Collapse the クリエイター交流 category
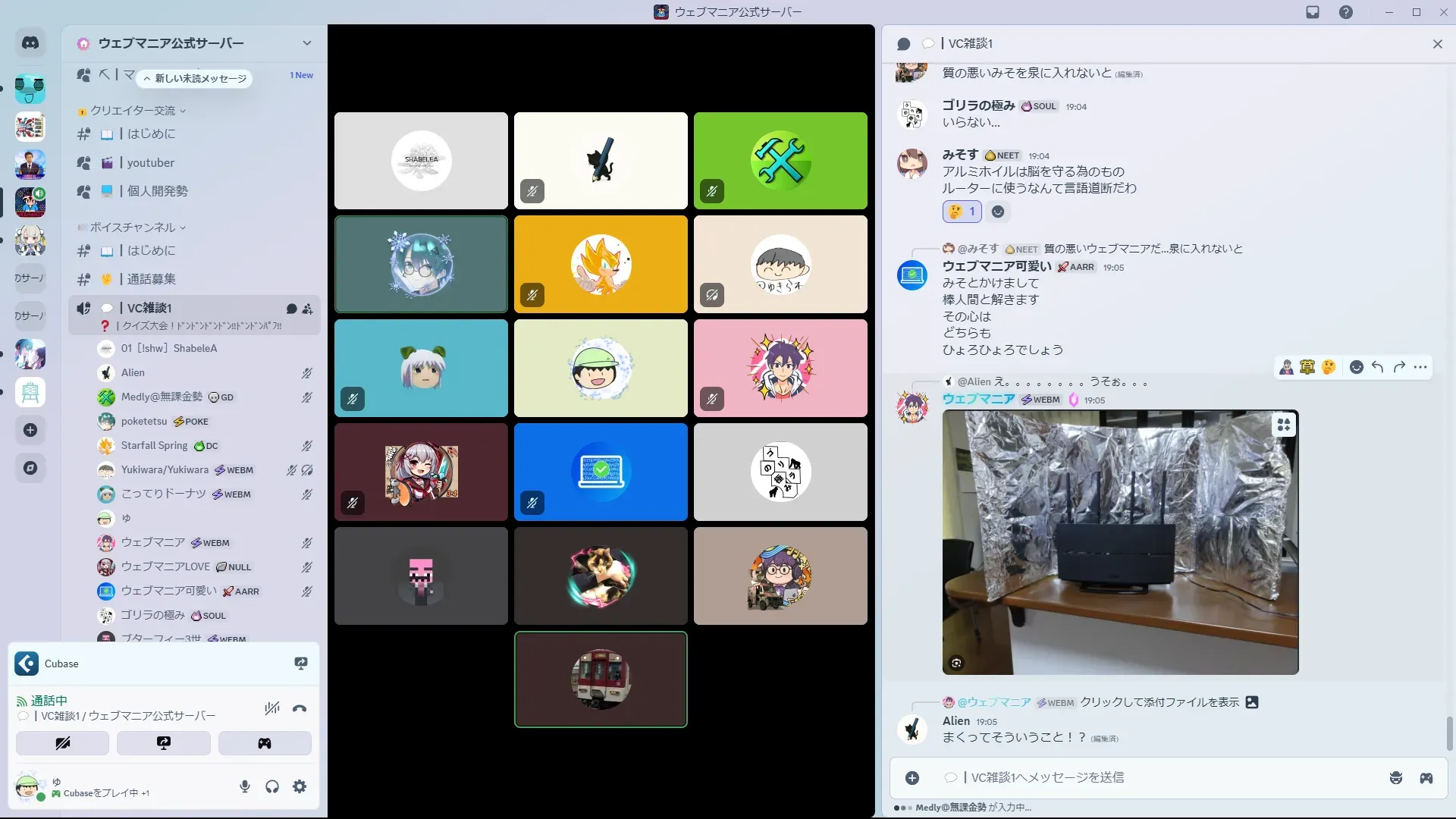 [133, 111]
